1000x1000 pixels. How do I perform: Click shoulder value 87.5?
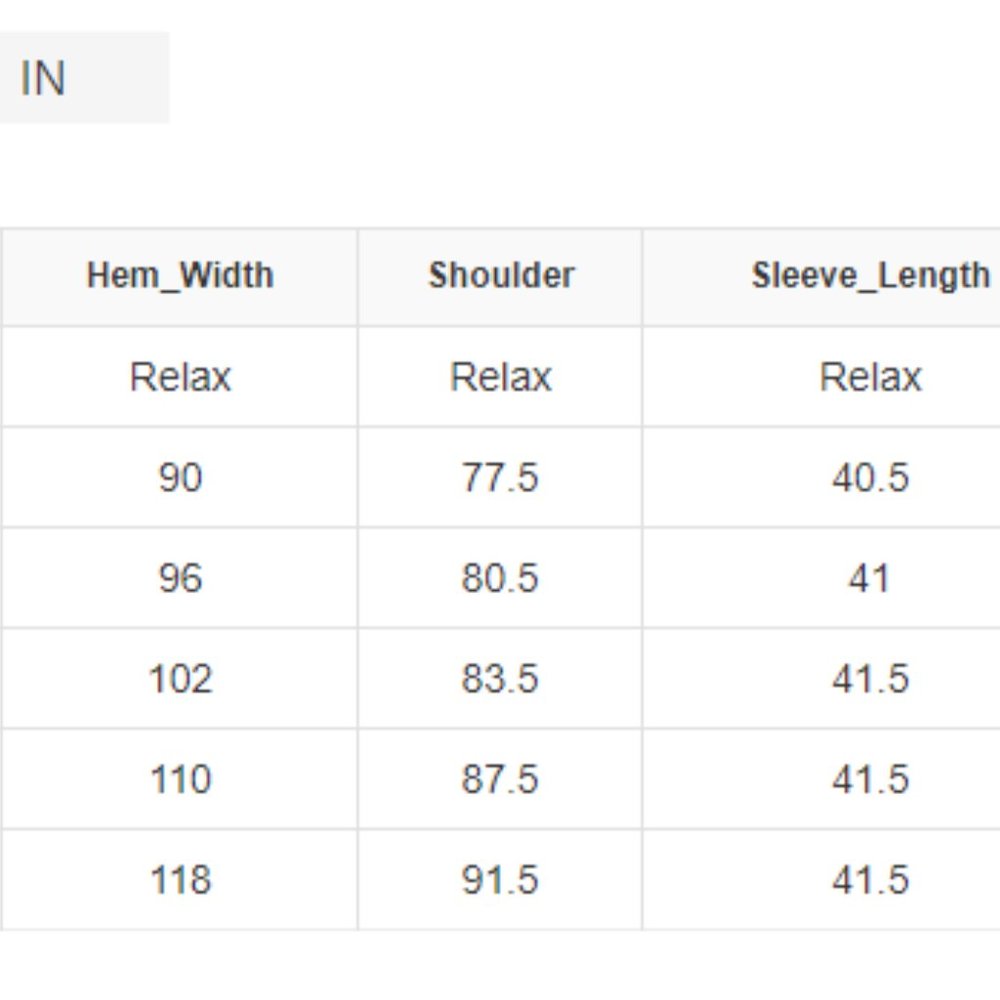[x=500, y=779]
